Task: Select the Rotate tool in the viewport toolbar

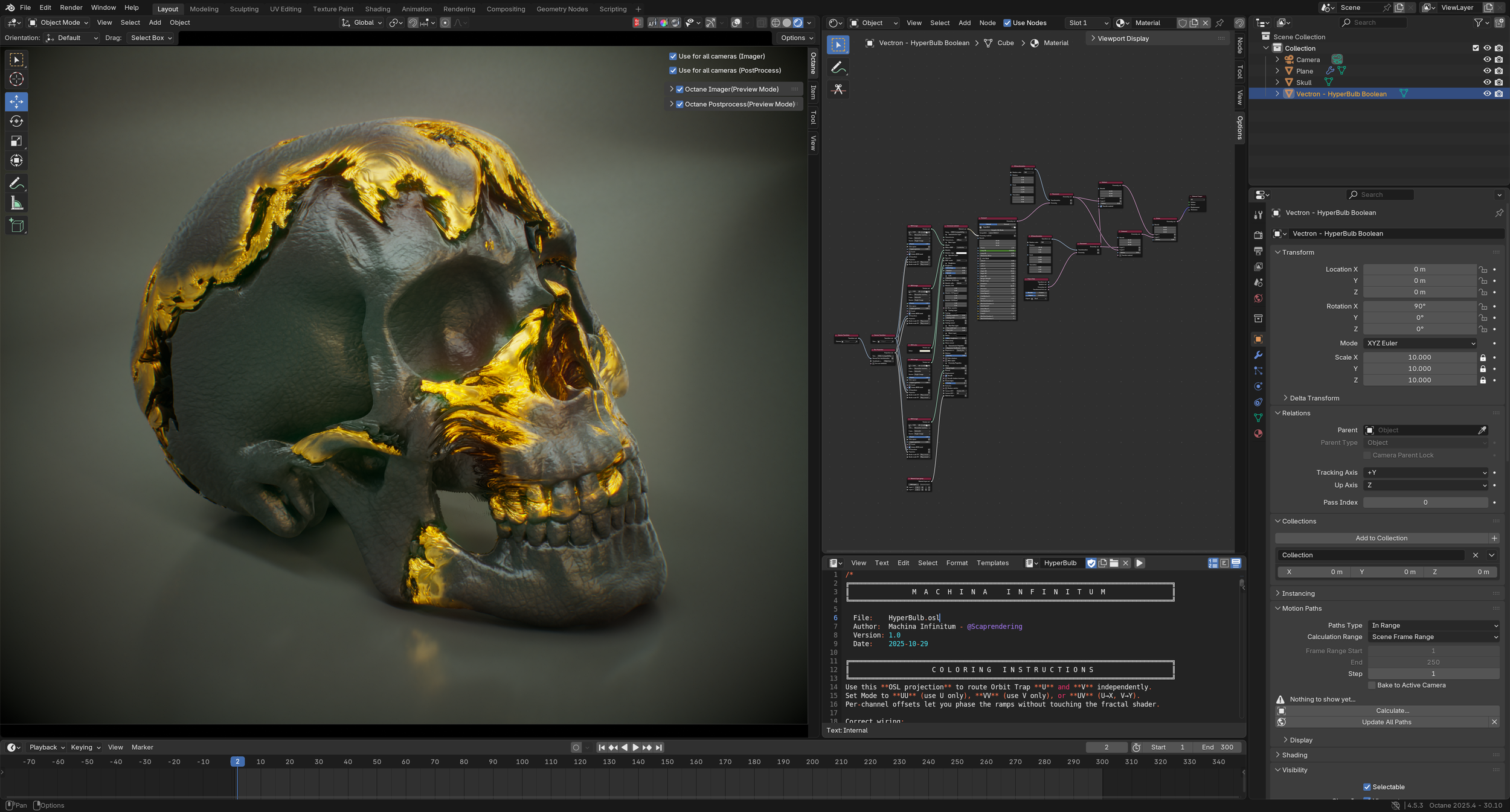Action: [16, 121]
